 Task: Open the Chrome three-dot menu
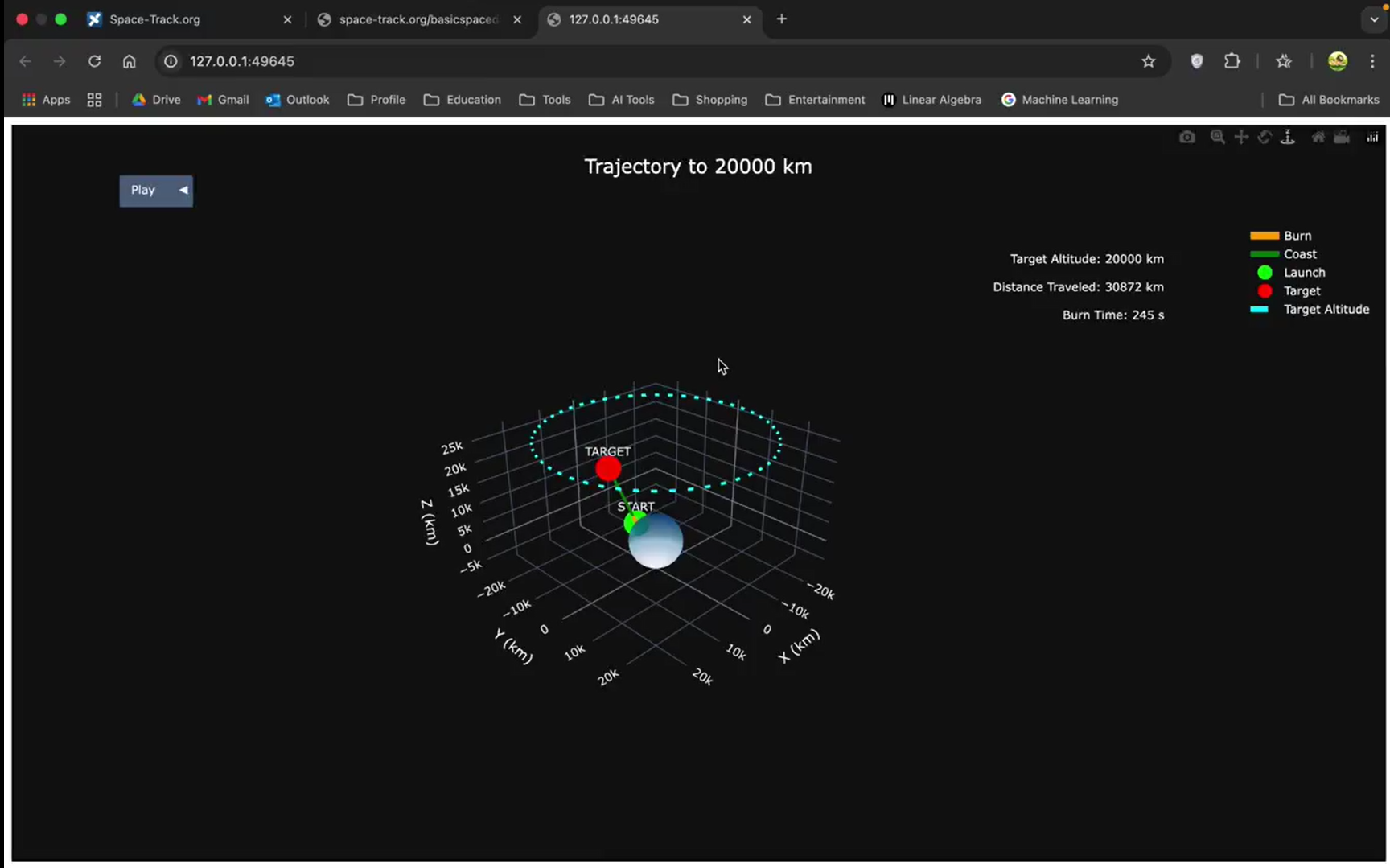[1372, 61]
